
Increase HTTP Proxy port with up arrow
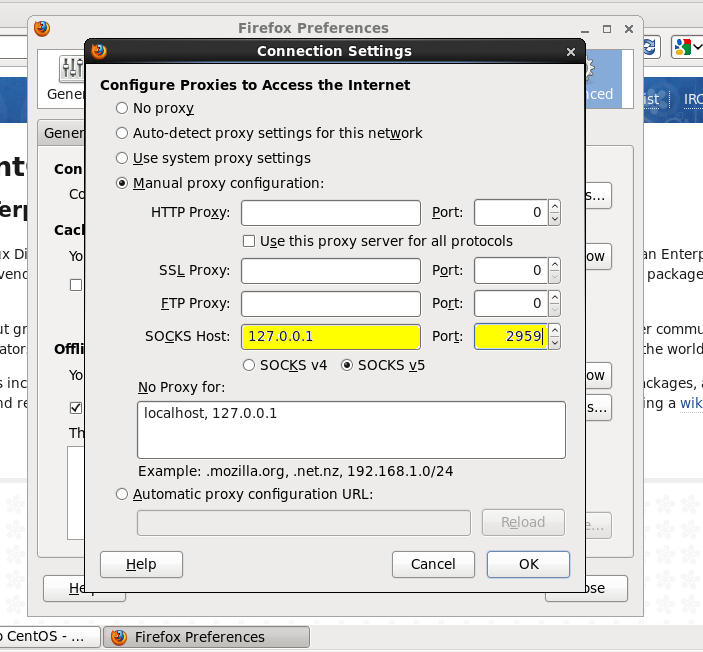[555, 206]
